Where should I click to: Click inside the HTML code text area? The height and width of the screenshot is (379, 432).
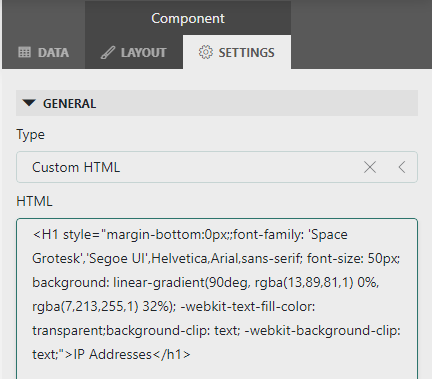pos(217,299)
